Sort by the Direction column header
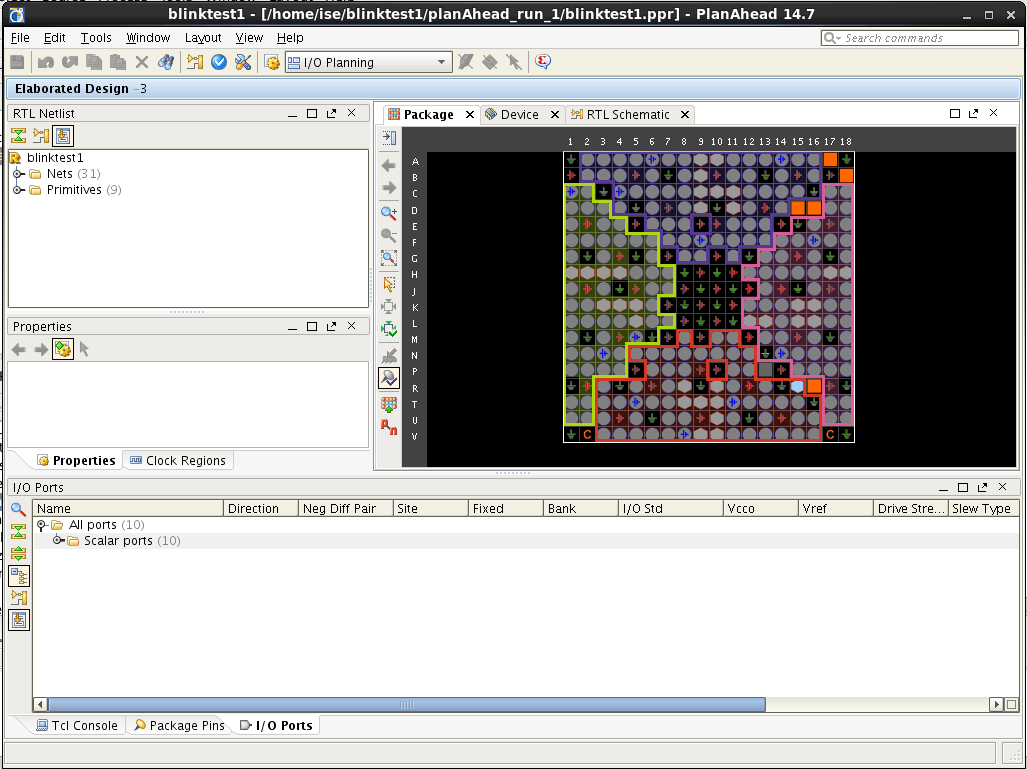 click(261, 508)
